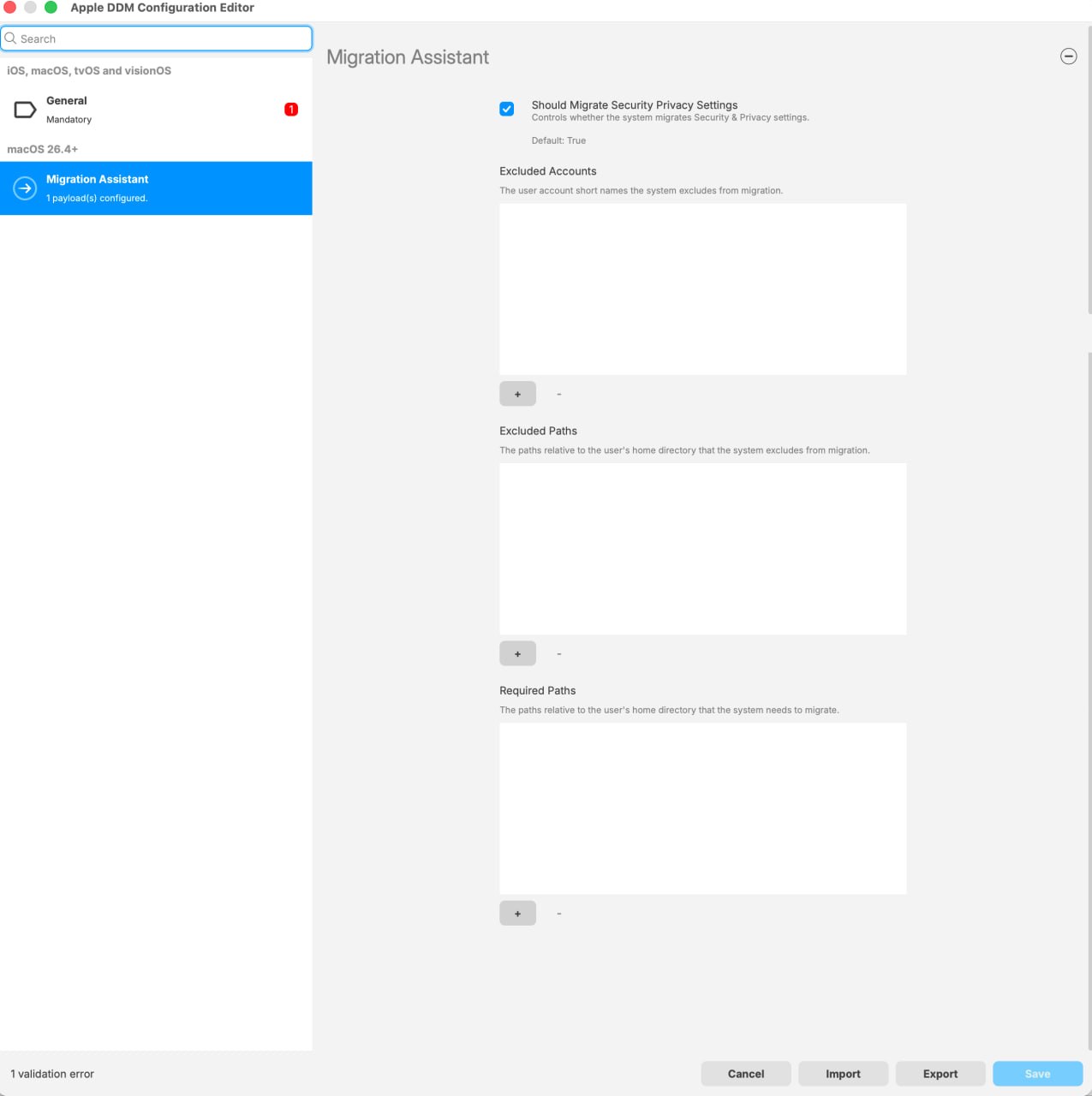1092x1096 pixels.
Task: Select the Migration Assistant sidebar item
Action: click(x=156, y=188)
